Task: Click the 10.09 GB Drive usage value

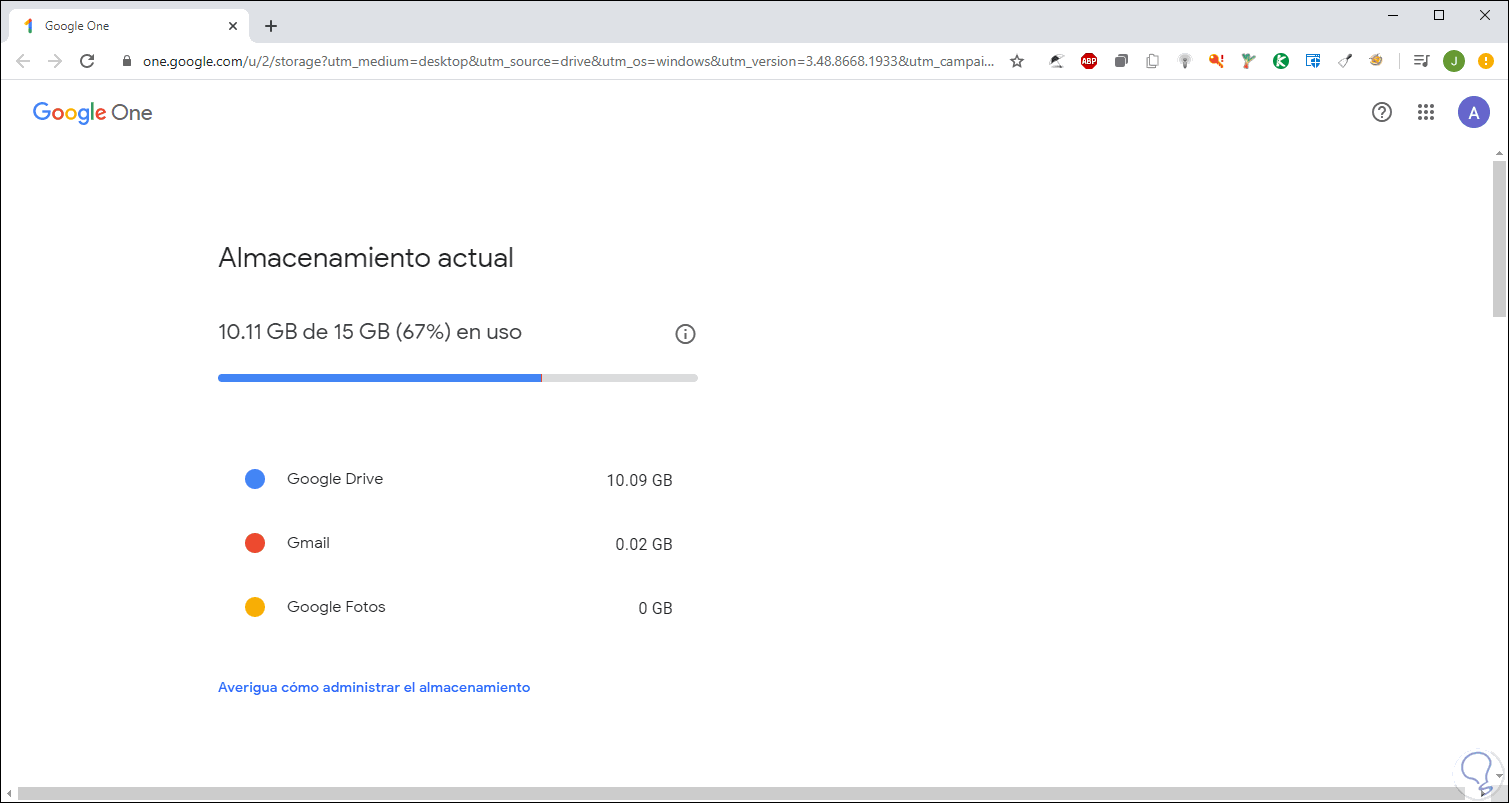Action: tap(640, 480)
